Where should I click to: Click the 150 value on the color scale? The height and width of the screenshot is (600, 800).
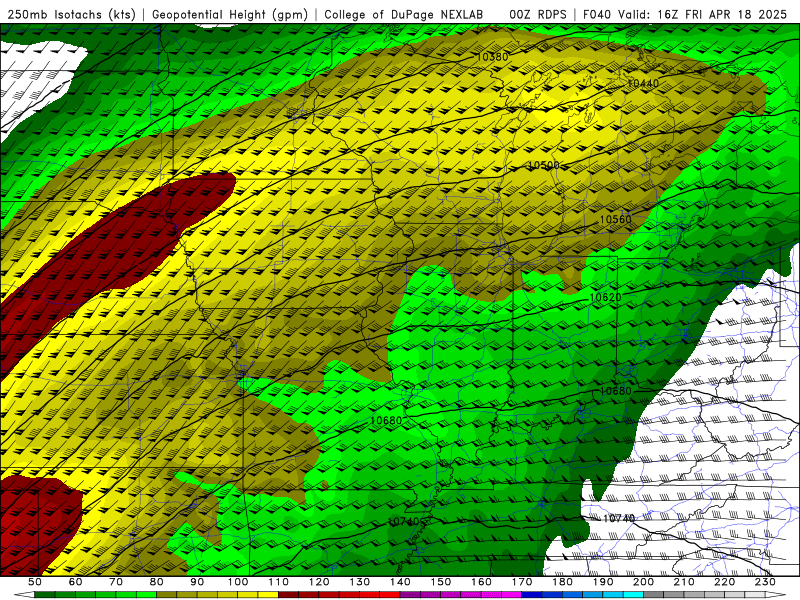pyautogui.click(x=440, y=582)
